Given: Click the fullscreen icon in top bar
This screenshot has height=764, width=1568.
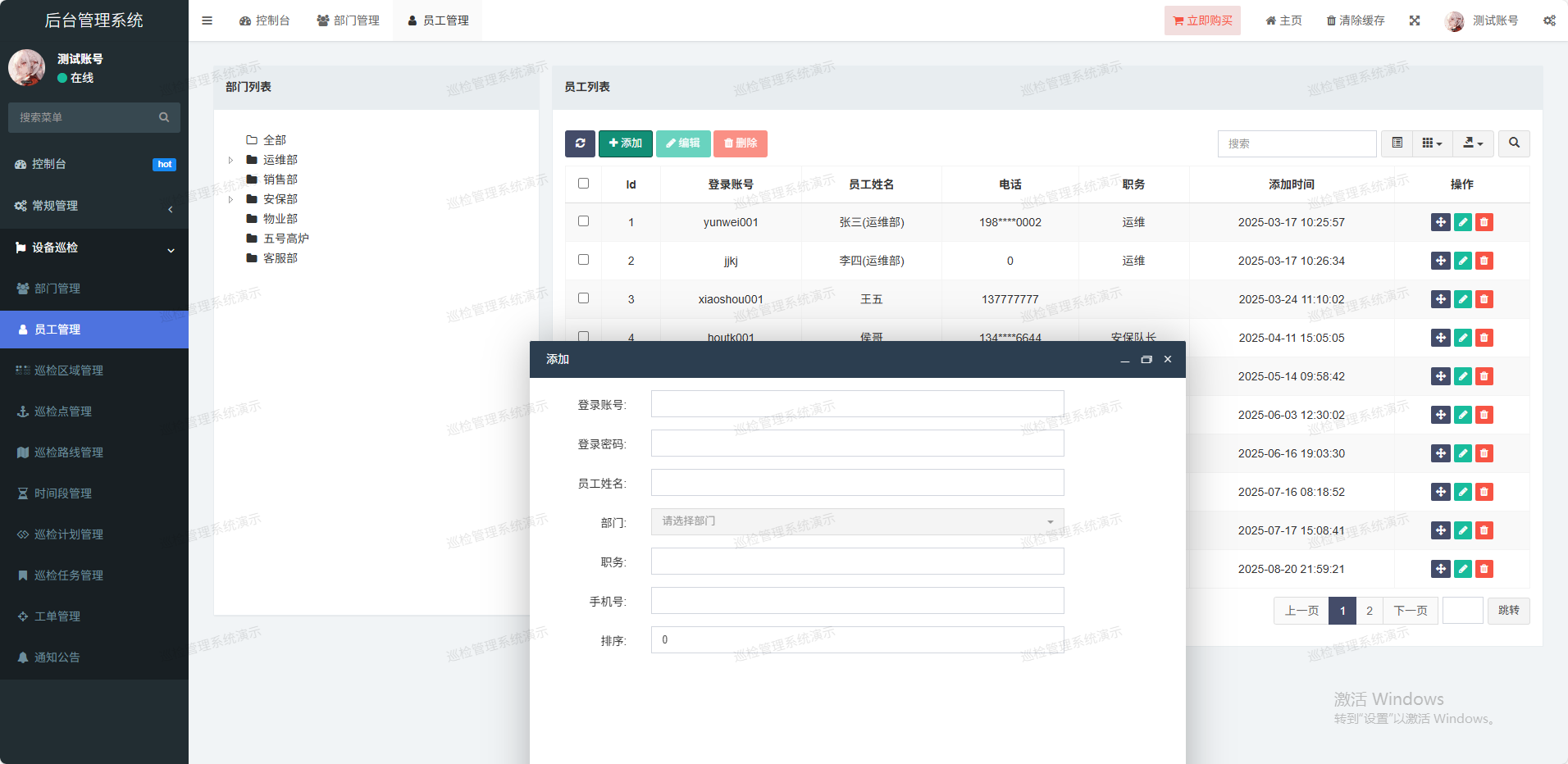Looking at the screenshot, I should 1415,20.
